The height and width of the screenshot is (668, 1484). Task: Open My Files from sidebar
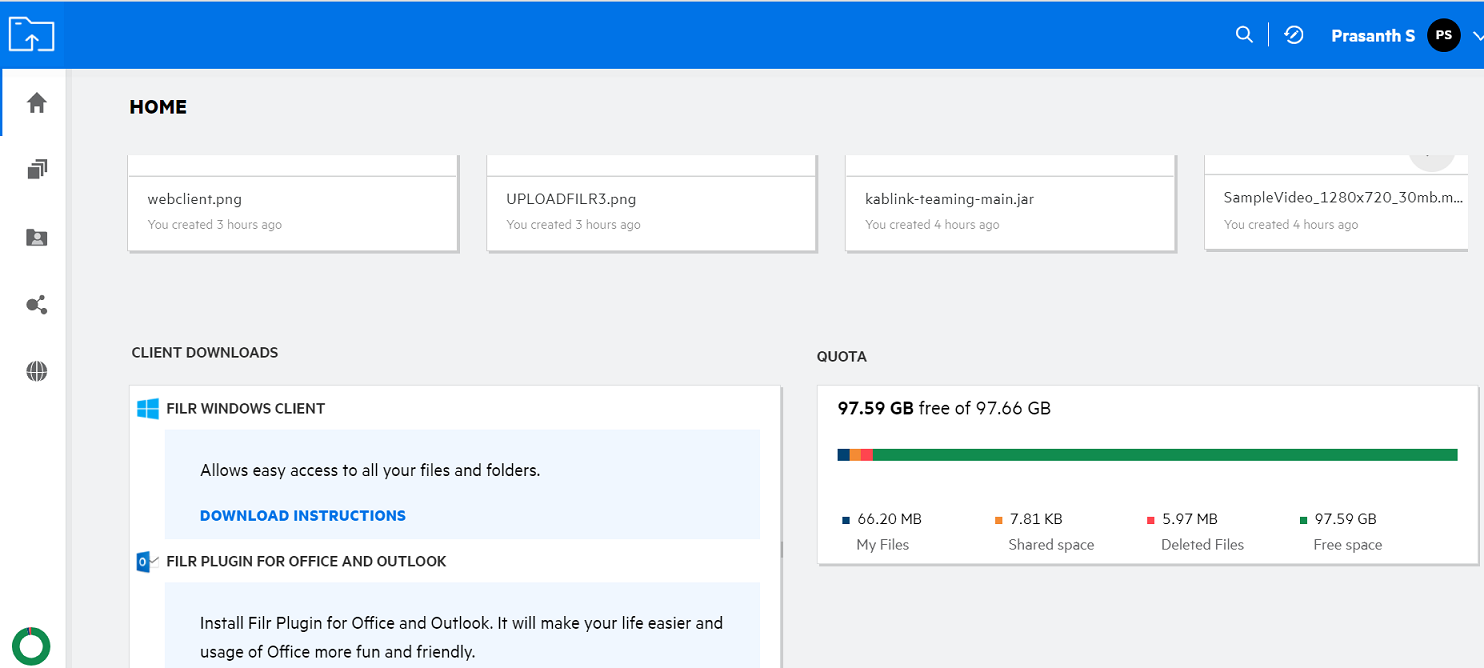[x=37, y=170]
